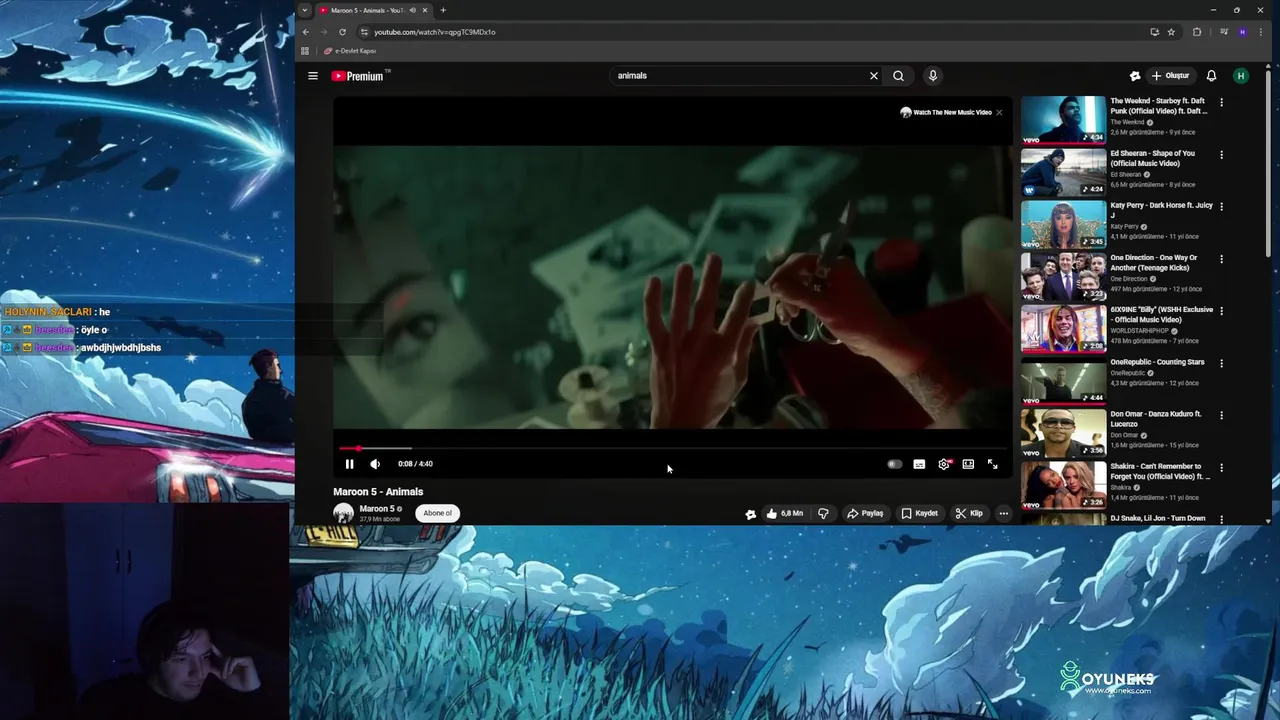Open 6IX9INE Billy video thumbnail

(x=1063, y=329)
